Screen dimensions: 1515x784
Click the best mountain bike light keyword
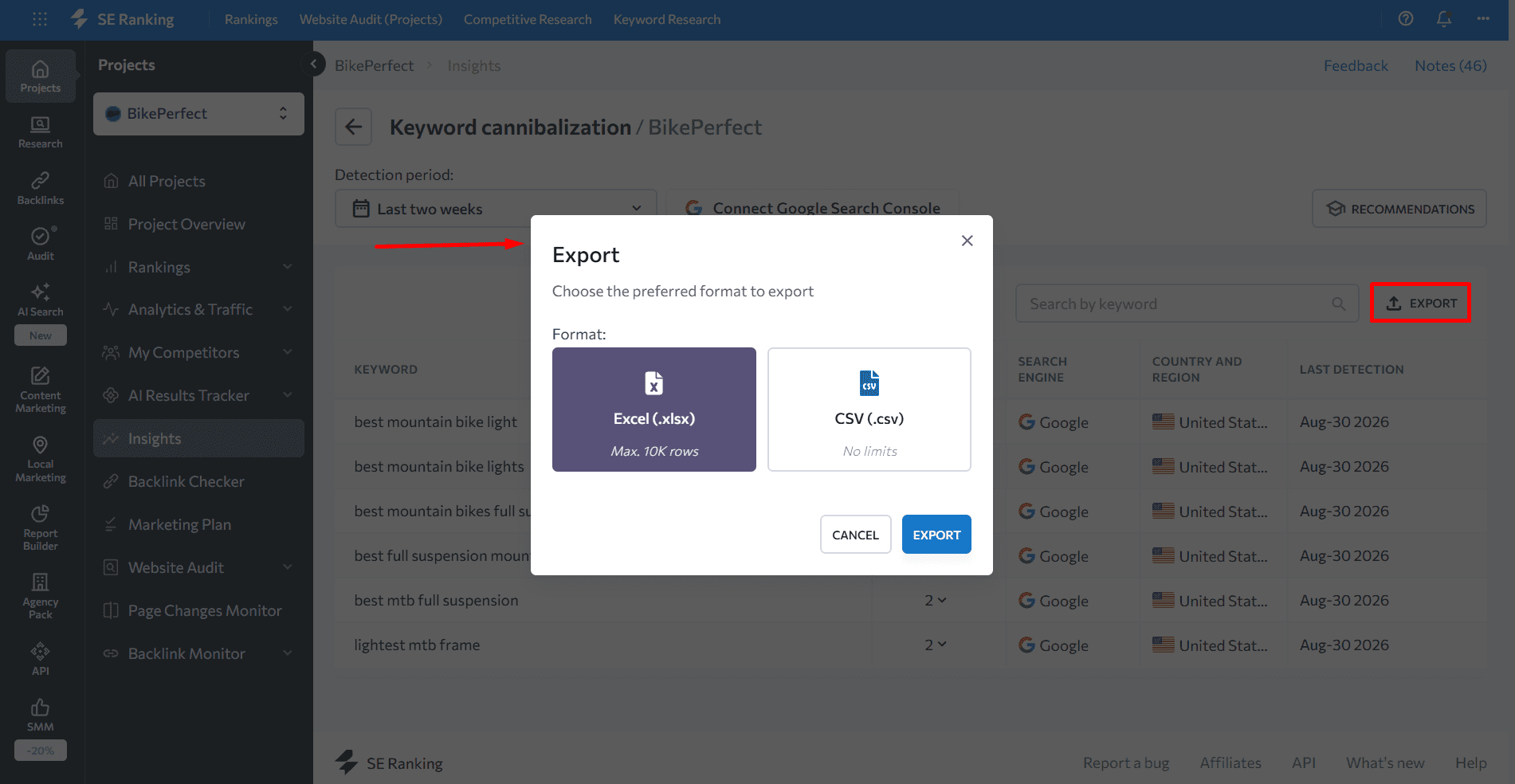[435, 421]
